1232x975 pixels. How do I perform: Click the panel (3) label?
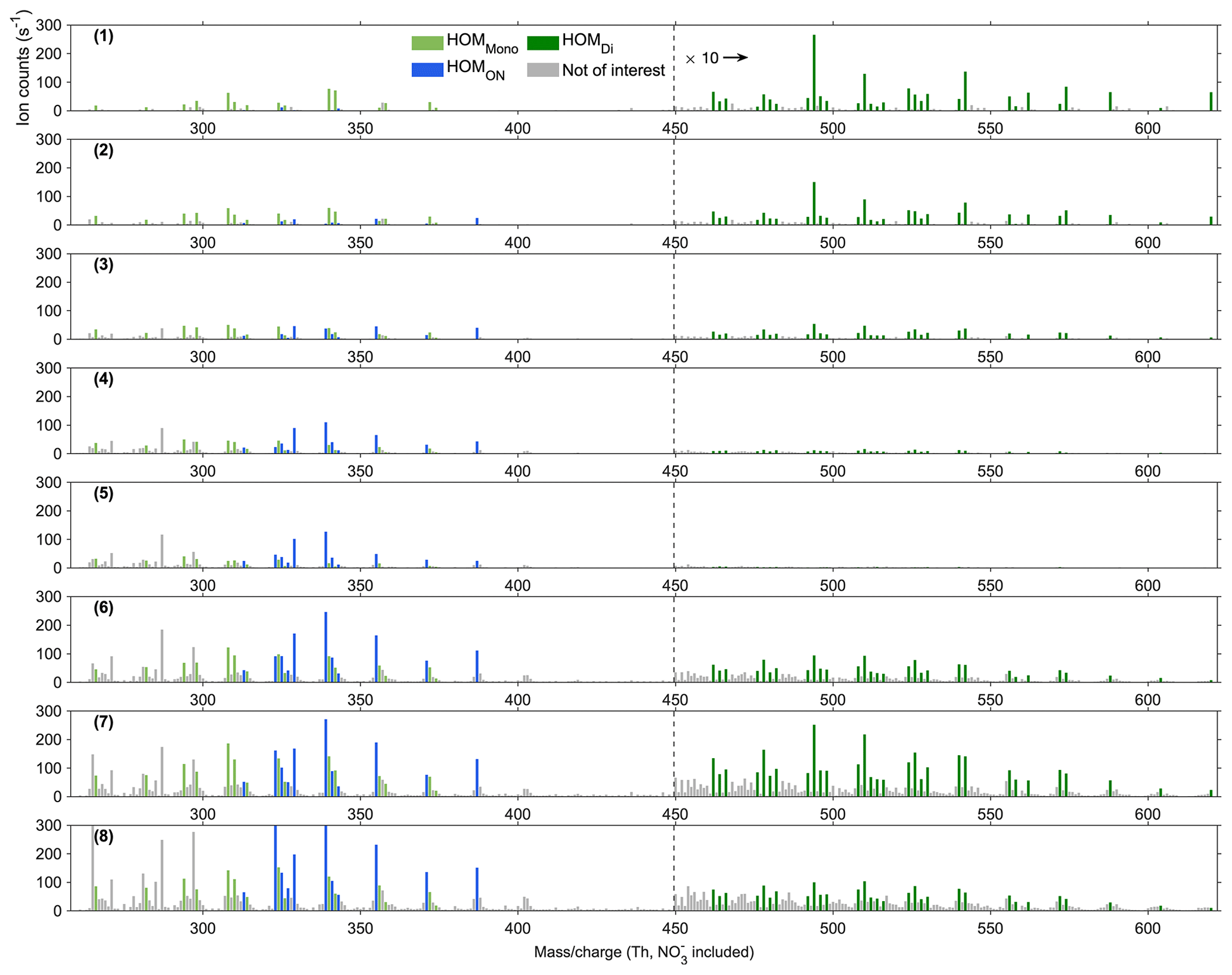[103, 265]
